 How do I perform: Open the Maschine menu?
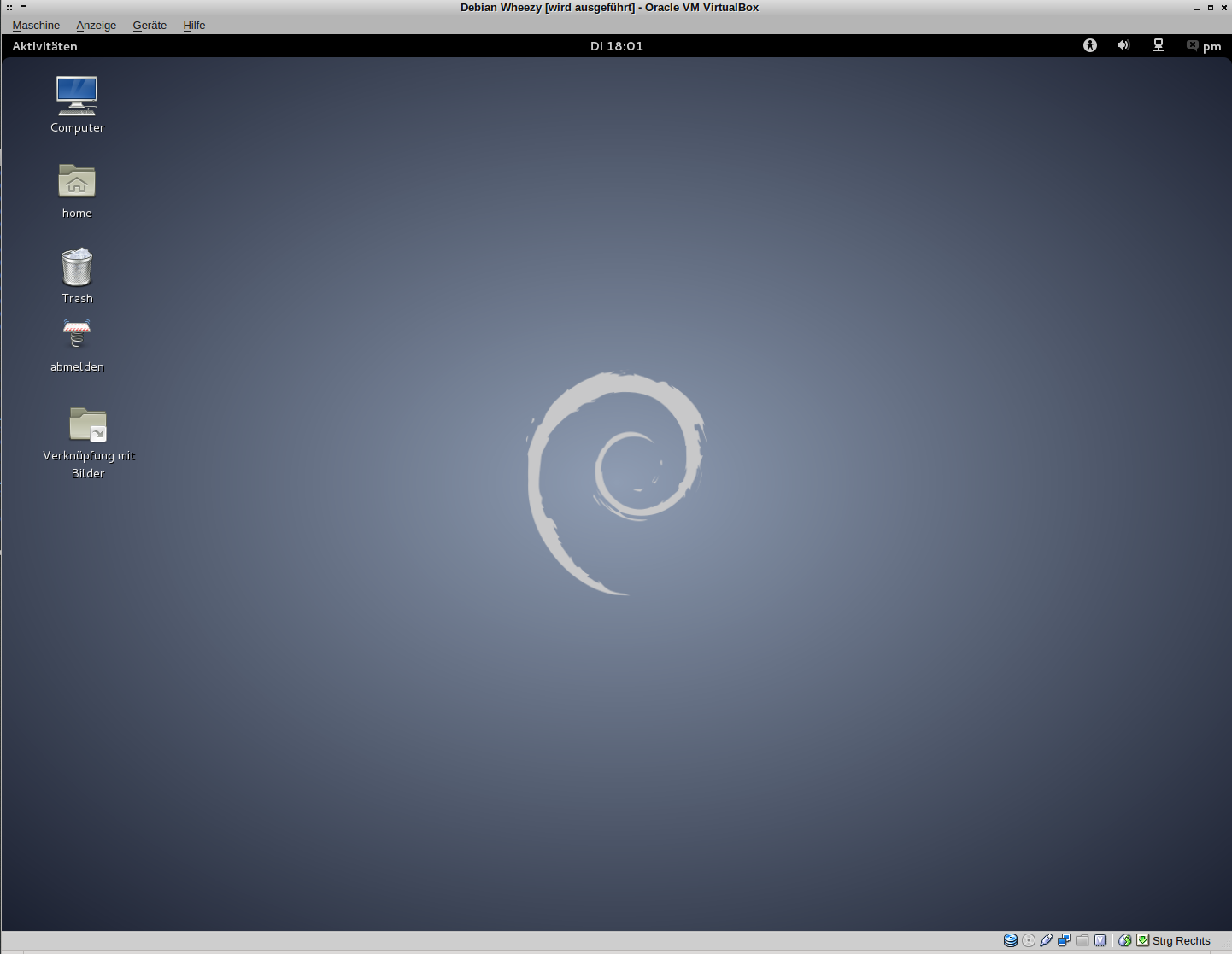click(36, 26)
